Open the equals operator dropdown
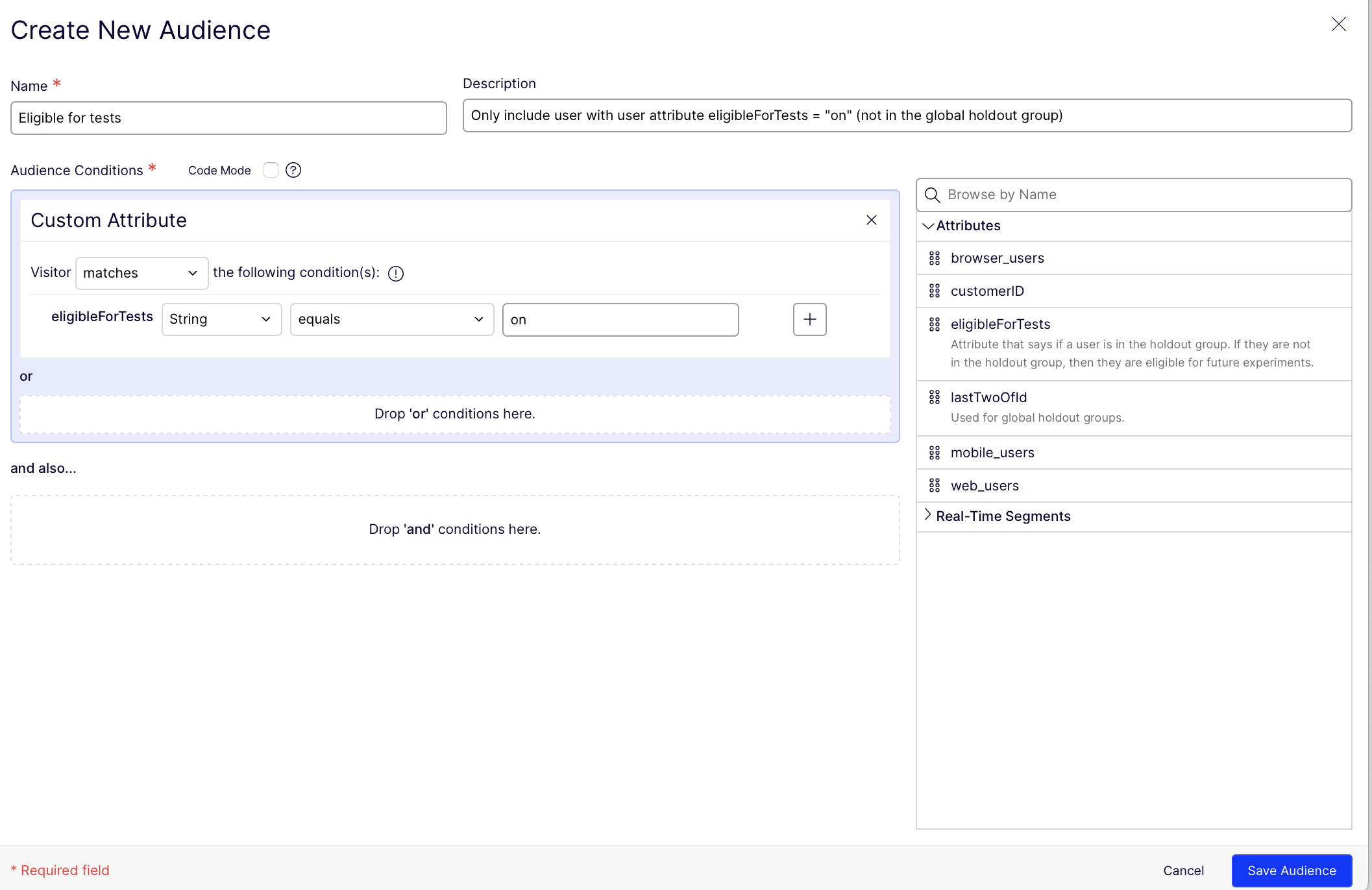This screenshot has width=1372, height=890. (x=391, y=319)
